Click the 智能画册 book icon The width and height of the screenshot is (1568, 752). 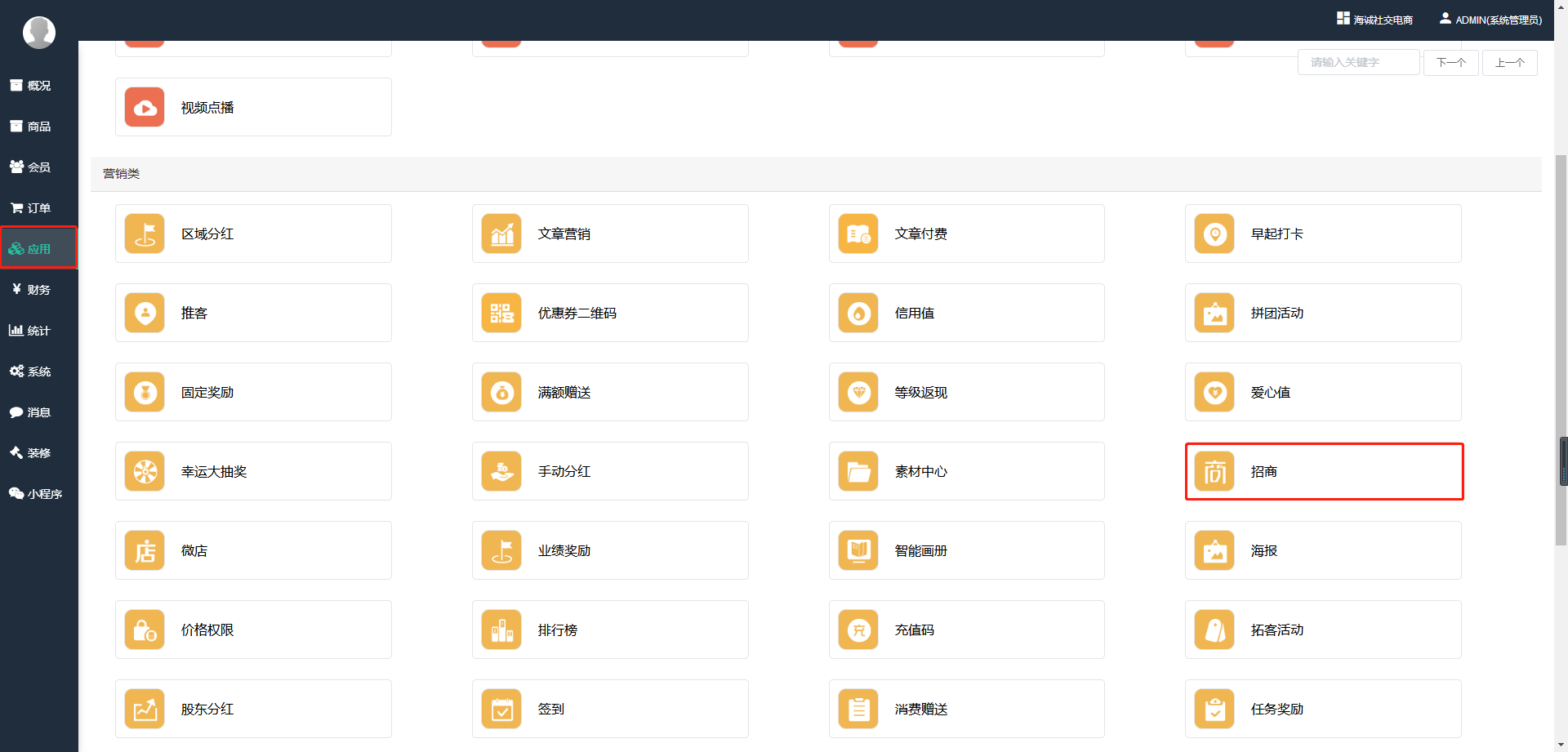pos(858,551)
